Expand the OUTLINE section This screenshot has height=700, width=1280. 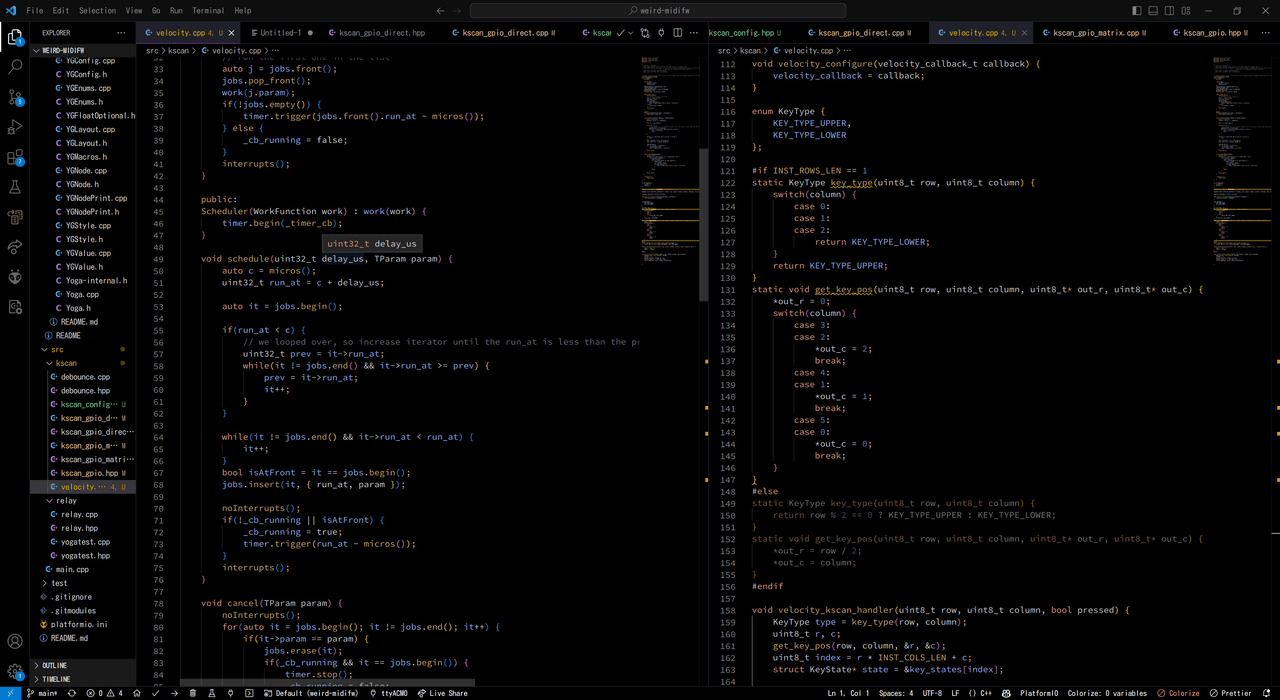[x=55, y=665]
